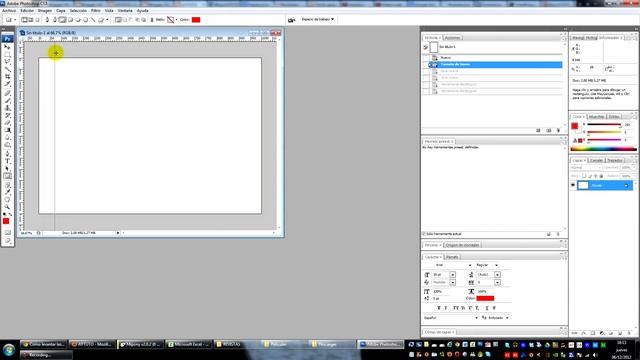The image size is (640, 360).
Task: Enable Shape Layers mode in options bar
Action: tap(24, 20)
